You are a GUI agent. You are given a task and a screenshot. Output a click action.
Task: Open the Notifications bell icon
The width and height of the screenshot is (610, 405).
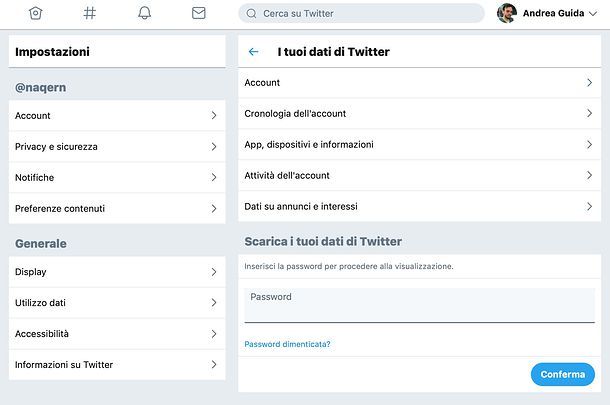(x=144, y=13)
